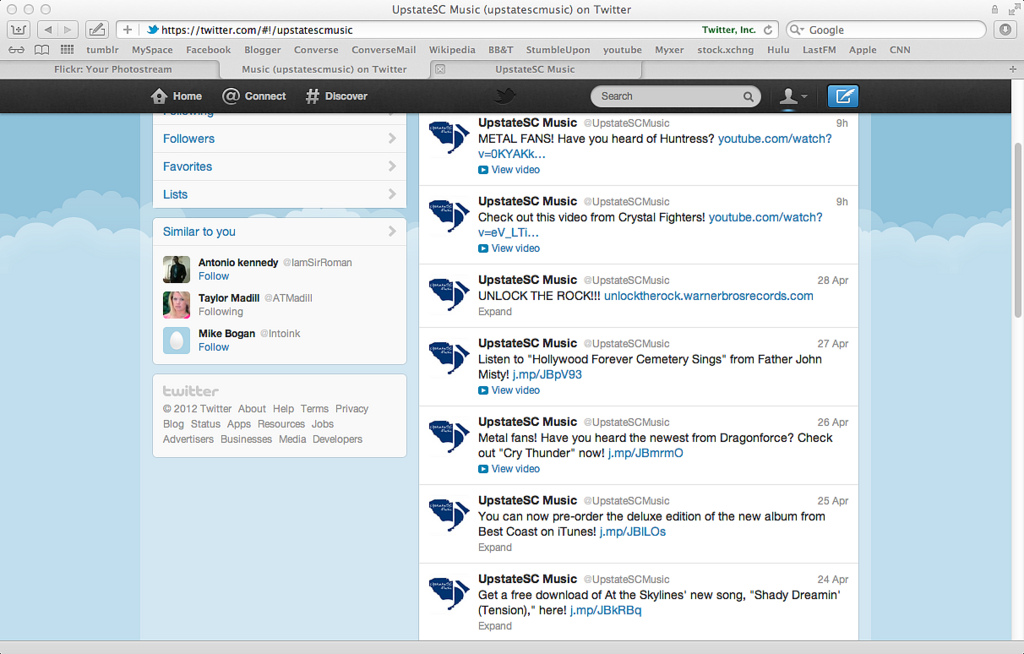Click the leftmost Safari toolbar button

(x=18, y=29)
